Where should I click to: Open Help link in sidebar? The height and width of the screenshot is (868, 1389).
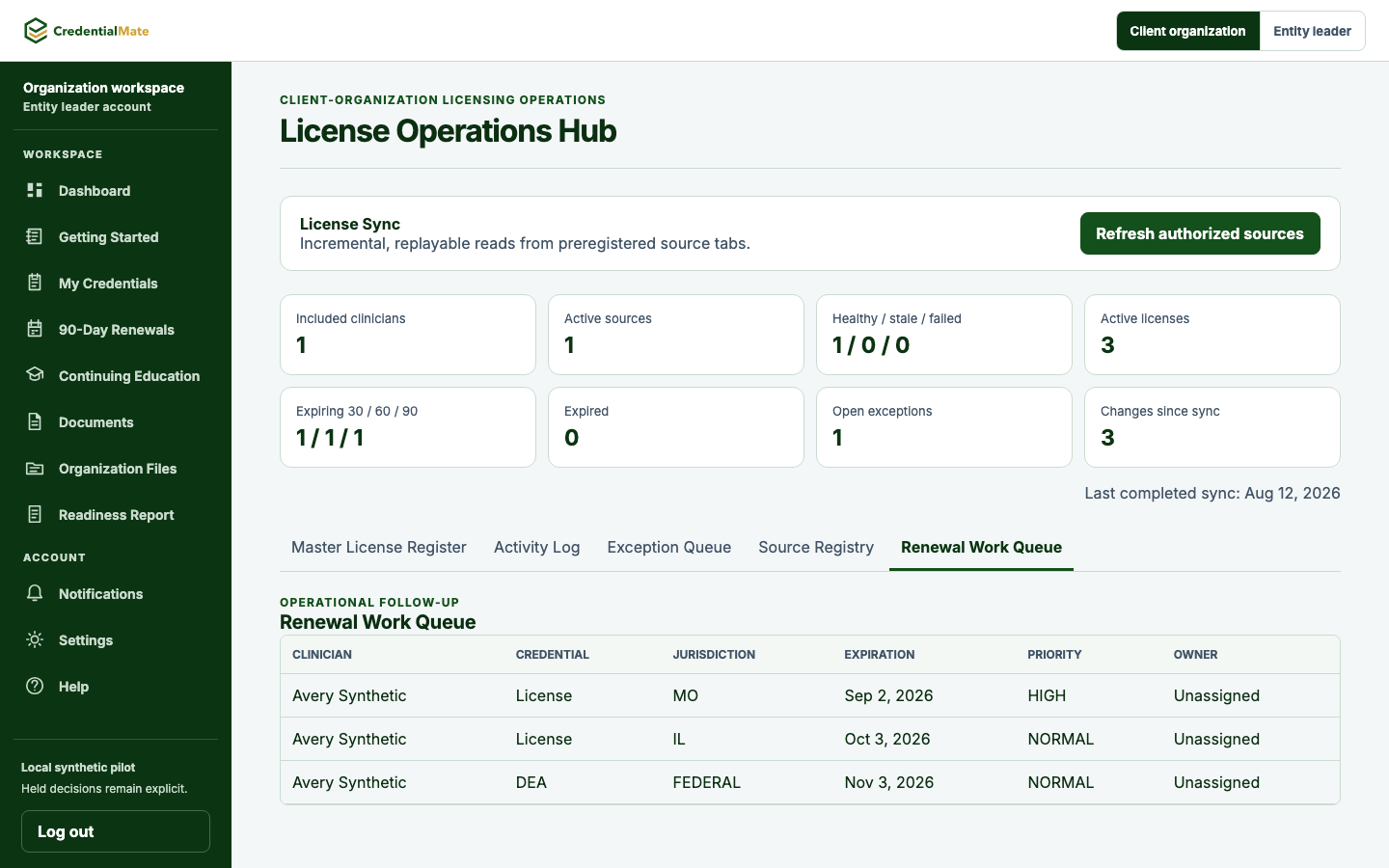tap(116, 687)
